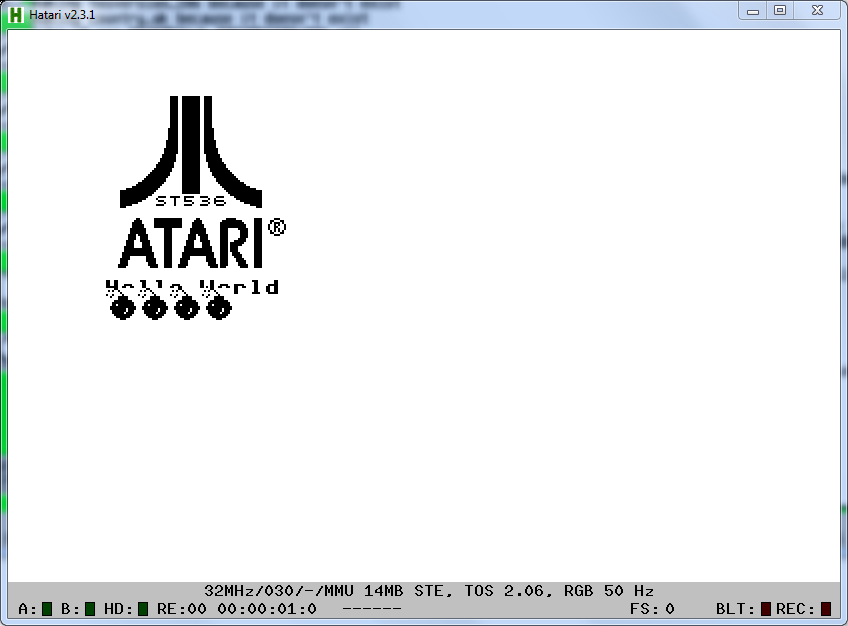Minimize the Hatari window
This screenshot has width=848, height=626.
(753, 11)
